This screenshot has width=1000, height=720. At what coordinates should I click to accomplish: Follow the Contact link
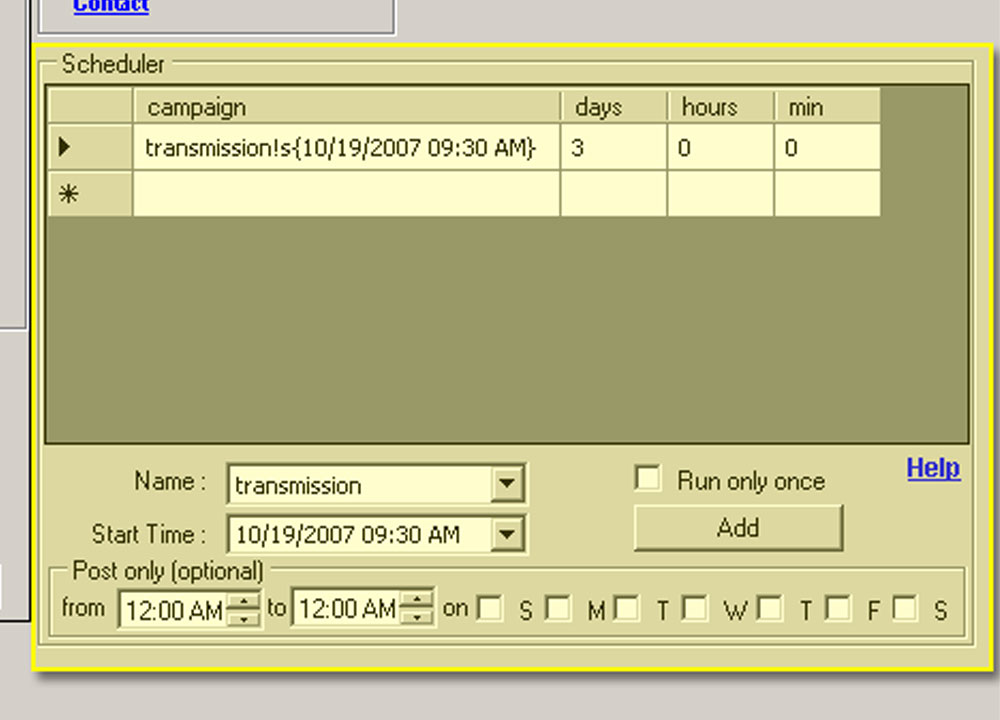[111, 6]
